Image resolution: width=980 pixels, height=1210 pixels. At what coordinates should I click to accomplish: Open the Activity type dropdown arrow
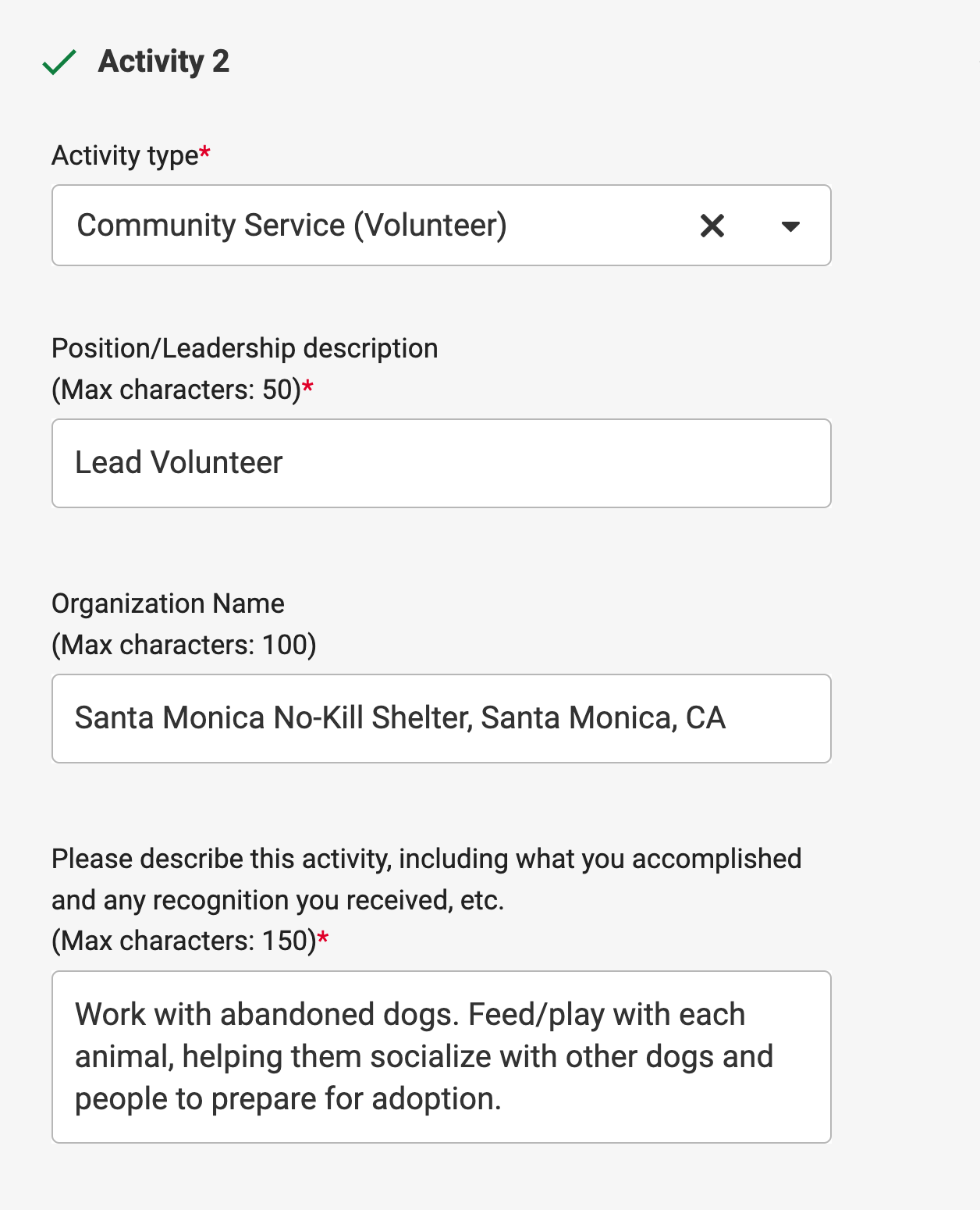pyautogui.click(x=790, y=226)
